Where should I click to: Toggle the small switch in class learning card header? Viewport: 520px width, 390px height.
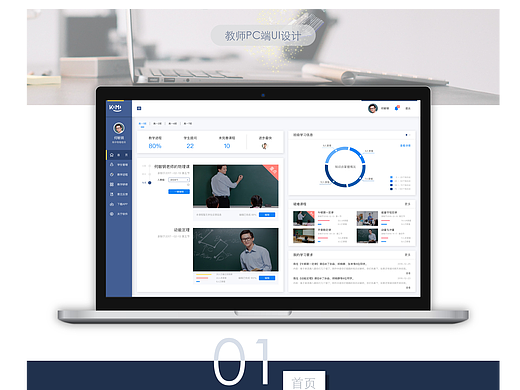[x=408, y=135]
